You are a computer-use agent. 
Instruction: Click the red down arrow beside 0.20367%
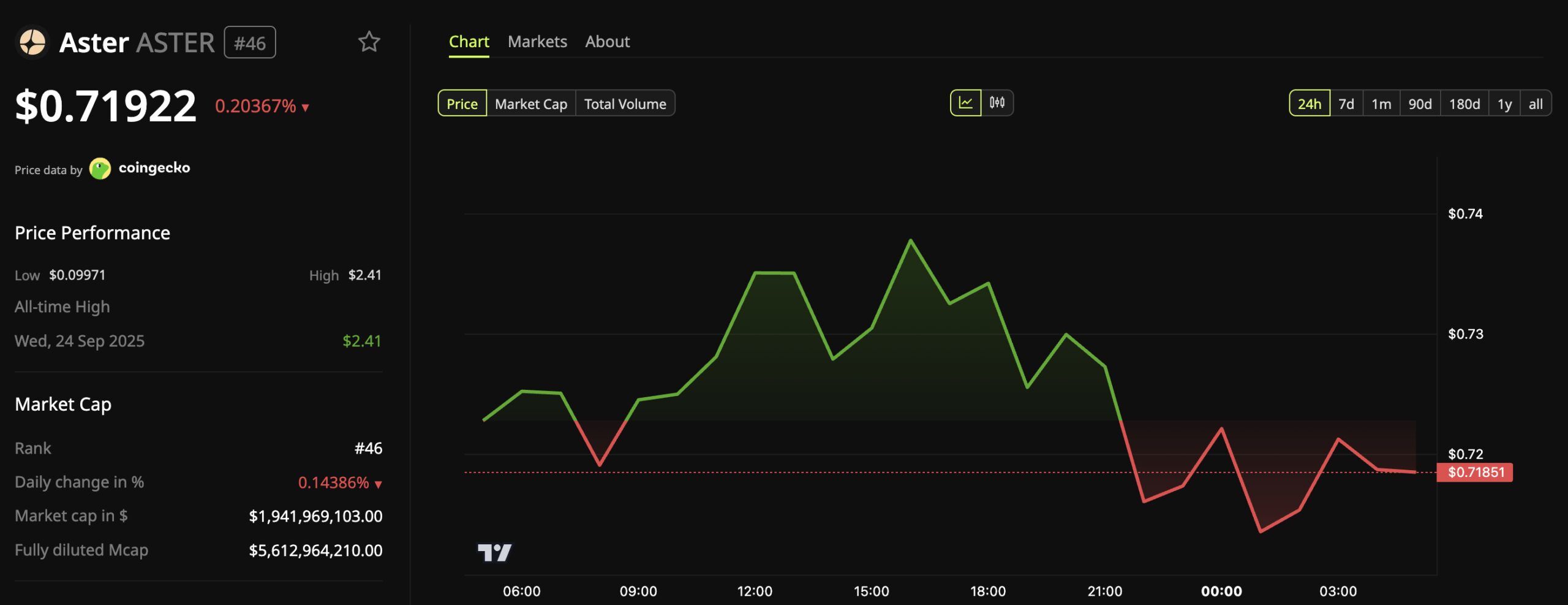305,108
